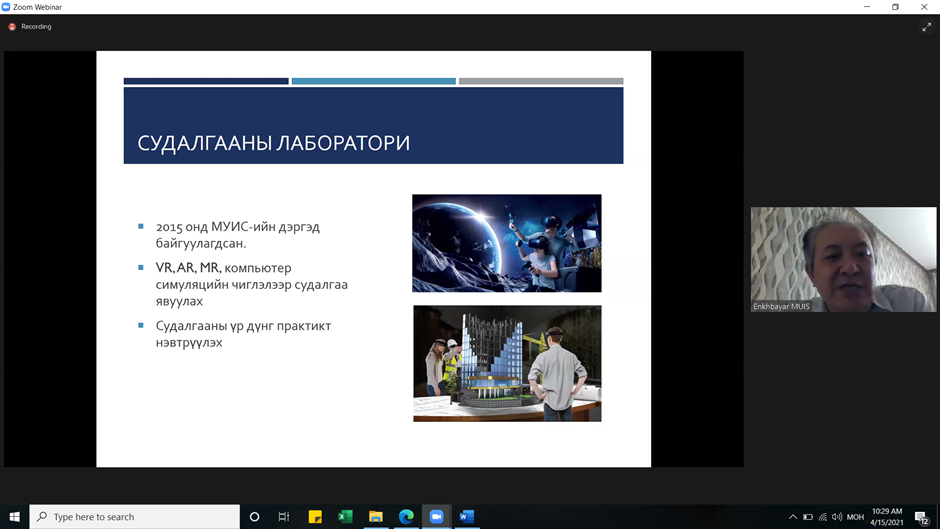Open the notifications action center icon
The width and height of the screenshot is (940, 529).
[x=922, y=517]
